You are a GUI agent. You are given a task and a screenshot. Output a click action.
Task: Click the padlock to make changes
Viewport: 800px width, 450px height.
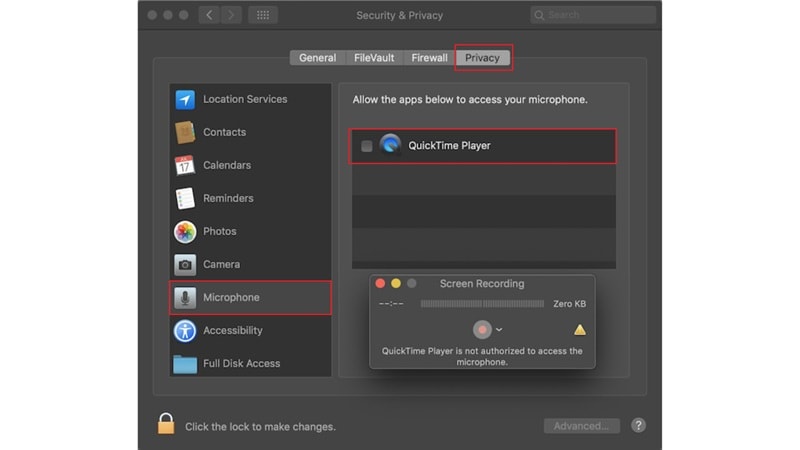(166, 424)
